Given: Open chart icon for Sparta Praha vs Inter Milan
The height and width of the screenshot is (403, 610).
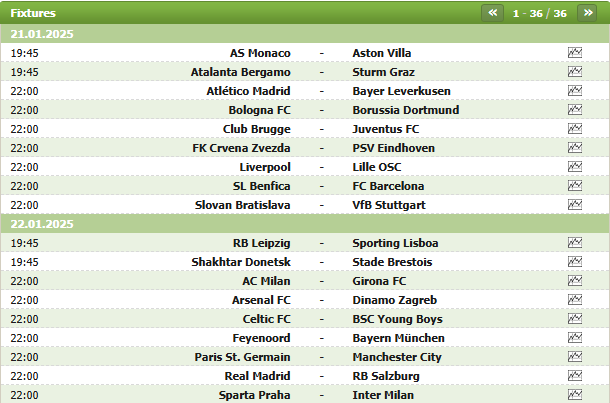Looking at the screenshot, I should click(x=575, y=394).
